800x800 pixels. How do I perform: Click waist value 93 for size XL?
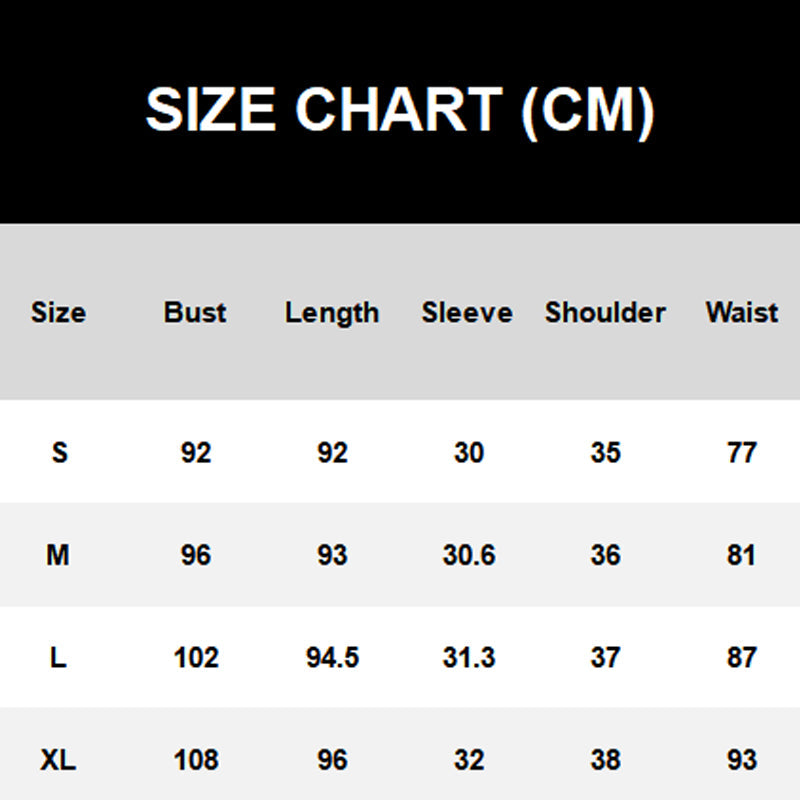tap(741, 760)
